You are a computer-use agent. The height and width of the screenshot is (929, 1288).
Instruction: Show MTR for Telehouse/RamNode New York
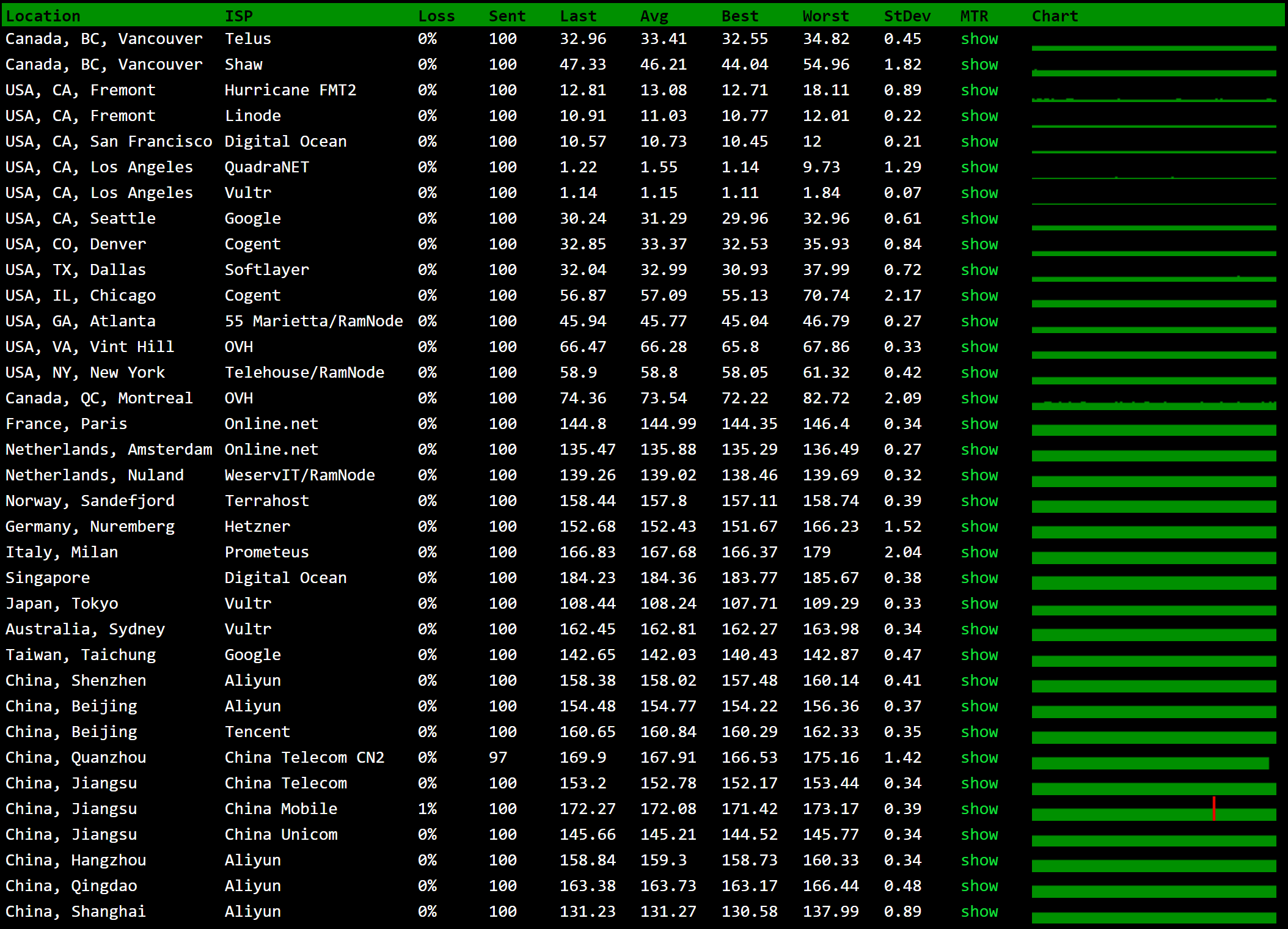coord(979,373)
